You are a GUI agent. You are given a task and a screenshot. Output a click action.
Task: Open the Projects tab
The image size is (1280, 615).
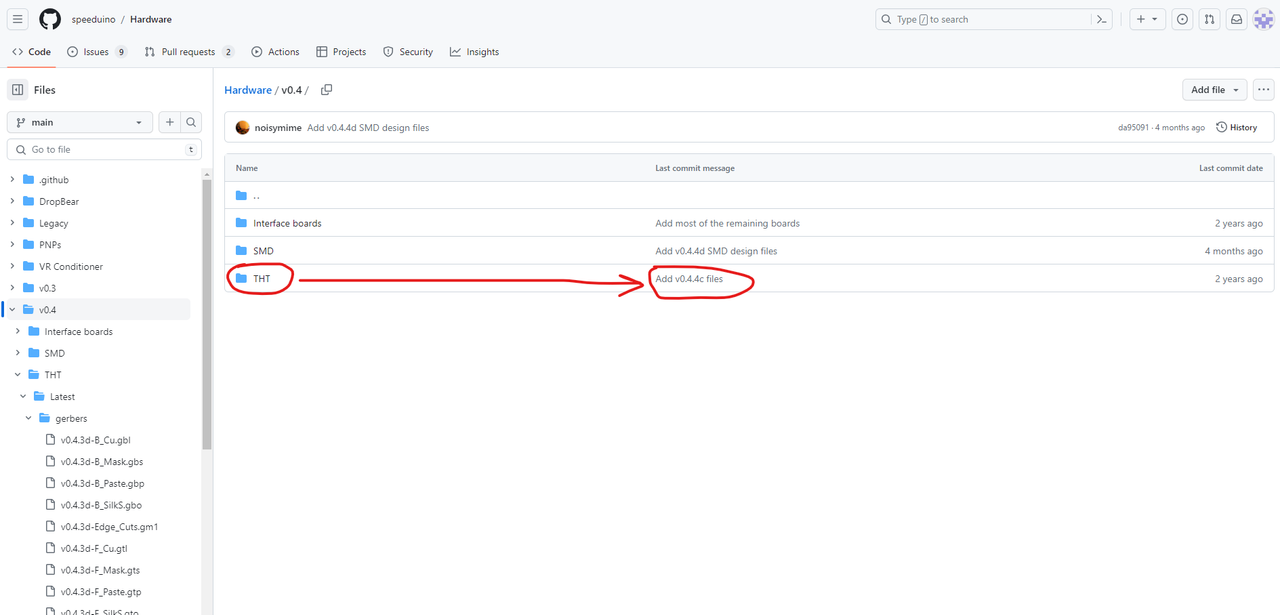tap(341, 52)
